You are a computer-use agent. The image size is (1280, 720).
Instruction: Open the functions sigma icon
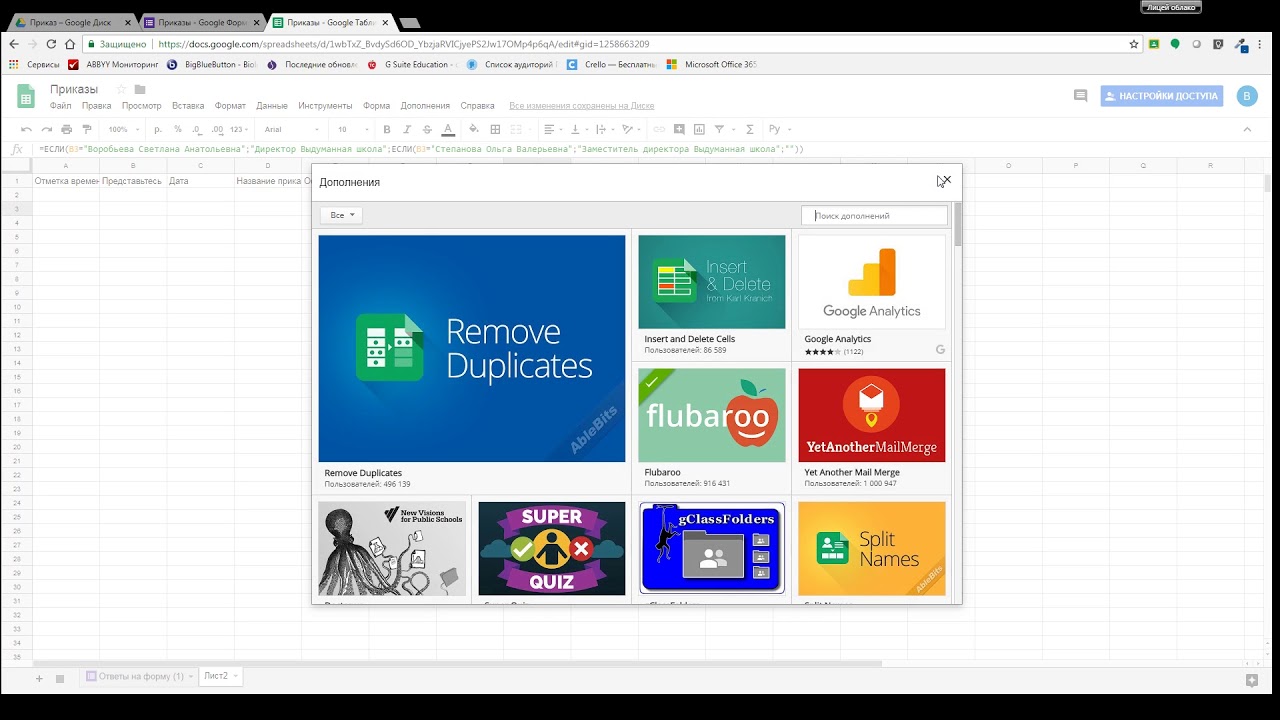coord(749,129)
